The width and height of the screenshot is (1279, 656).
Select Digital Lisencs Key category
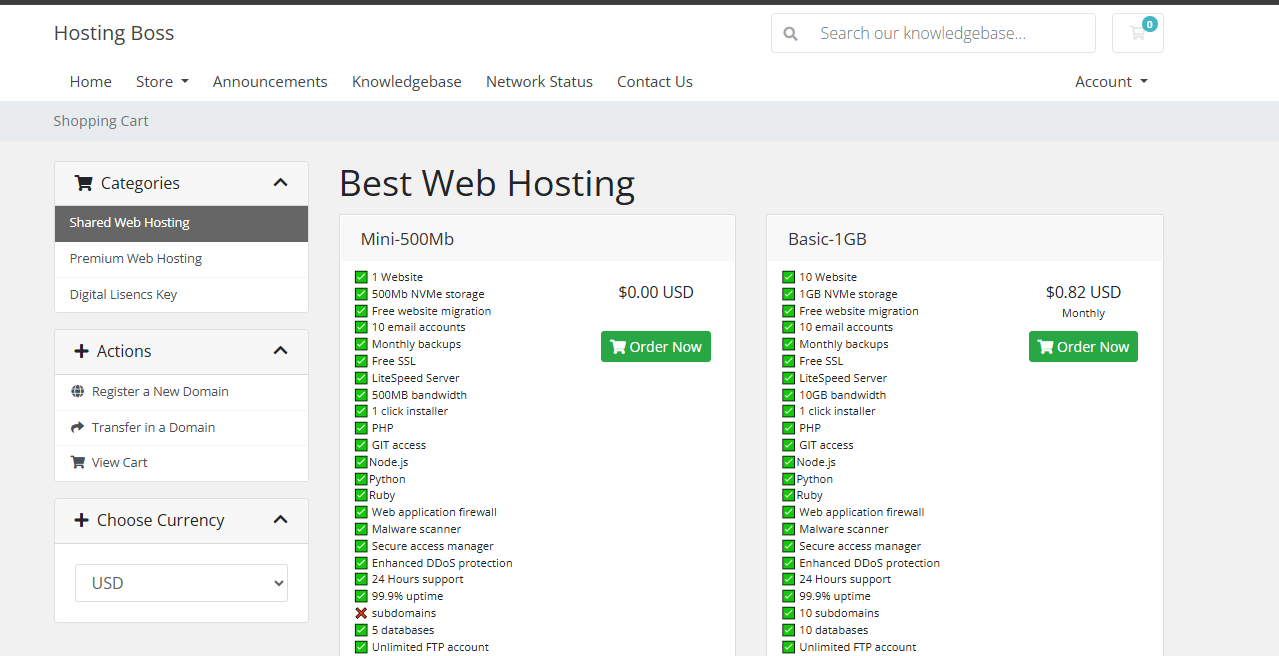[181, 295]
